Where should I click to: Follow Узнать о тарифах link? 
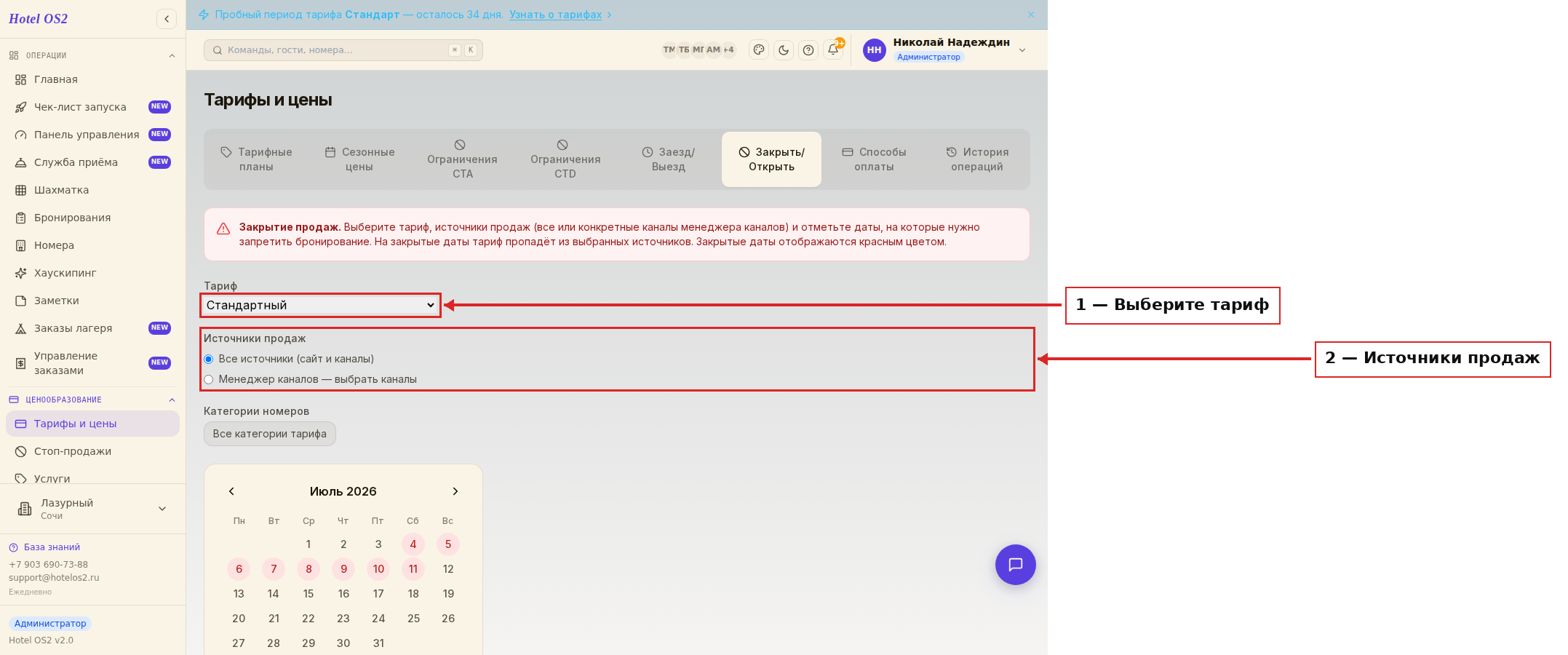click(x=555, y=15)
